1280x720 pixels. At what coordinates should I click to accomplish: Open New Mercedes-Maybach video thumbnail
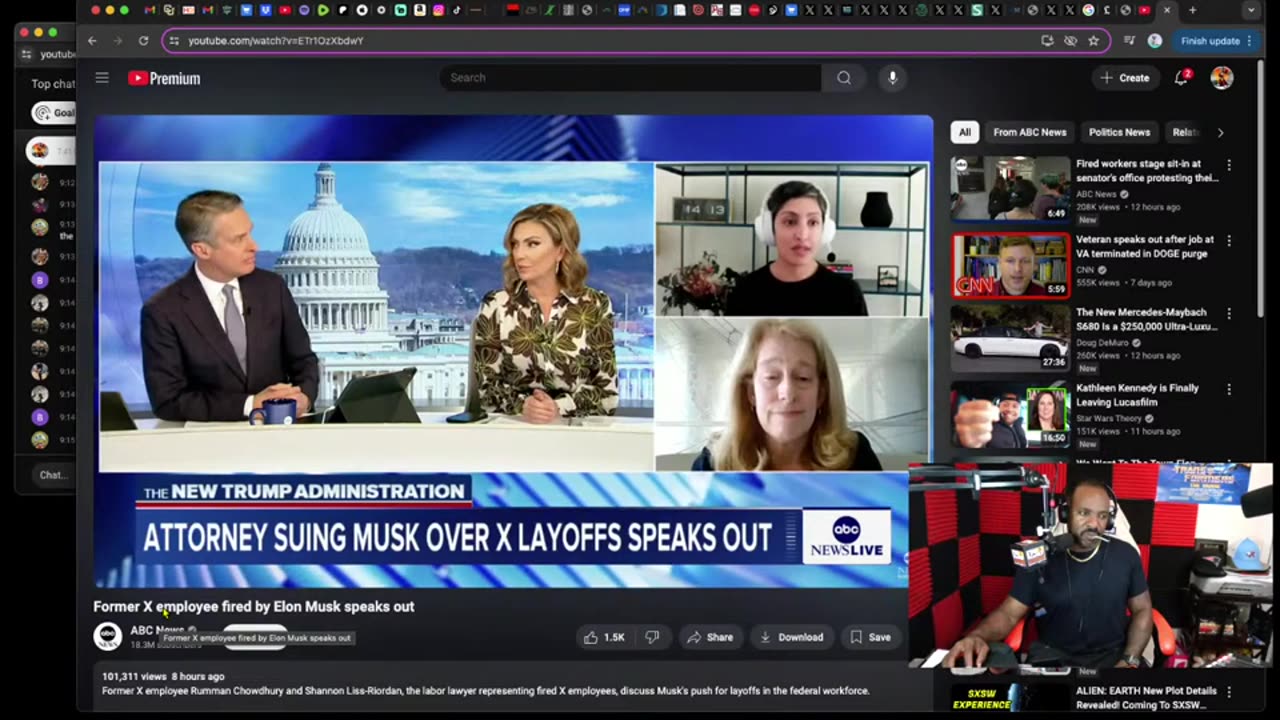[1010, 339]
